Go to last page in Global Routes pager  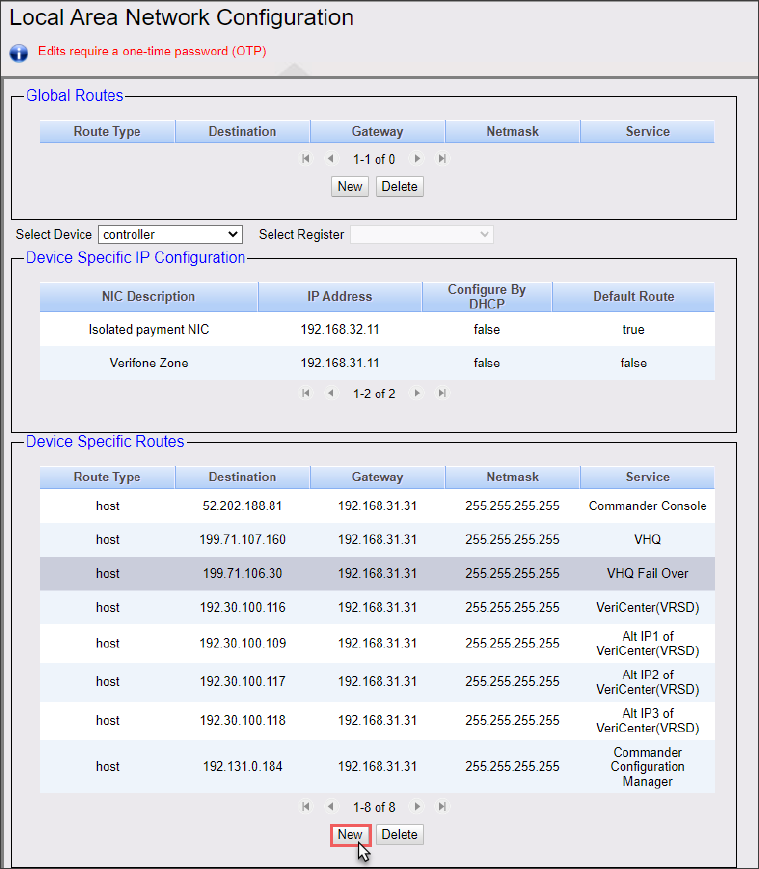(442, 159)
